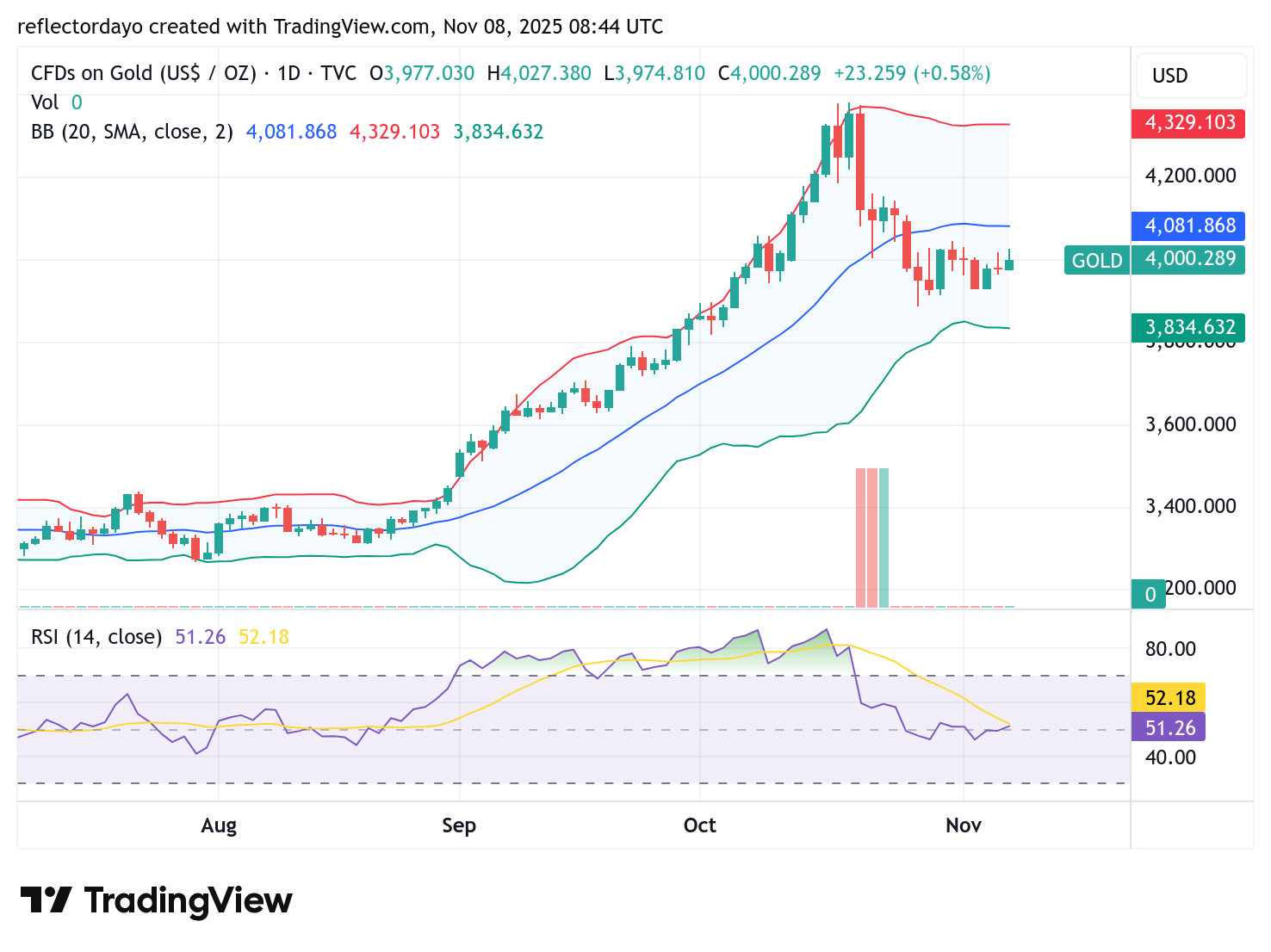
Task: Click the TradingView logo icon
Action: tap(46, 900)
